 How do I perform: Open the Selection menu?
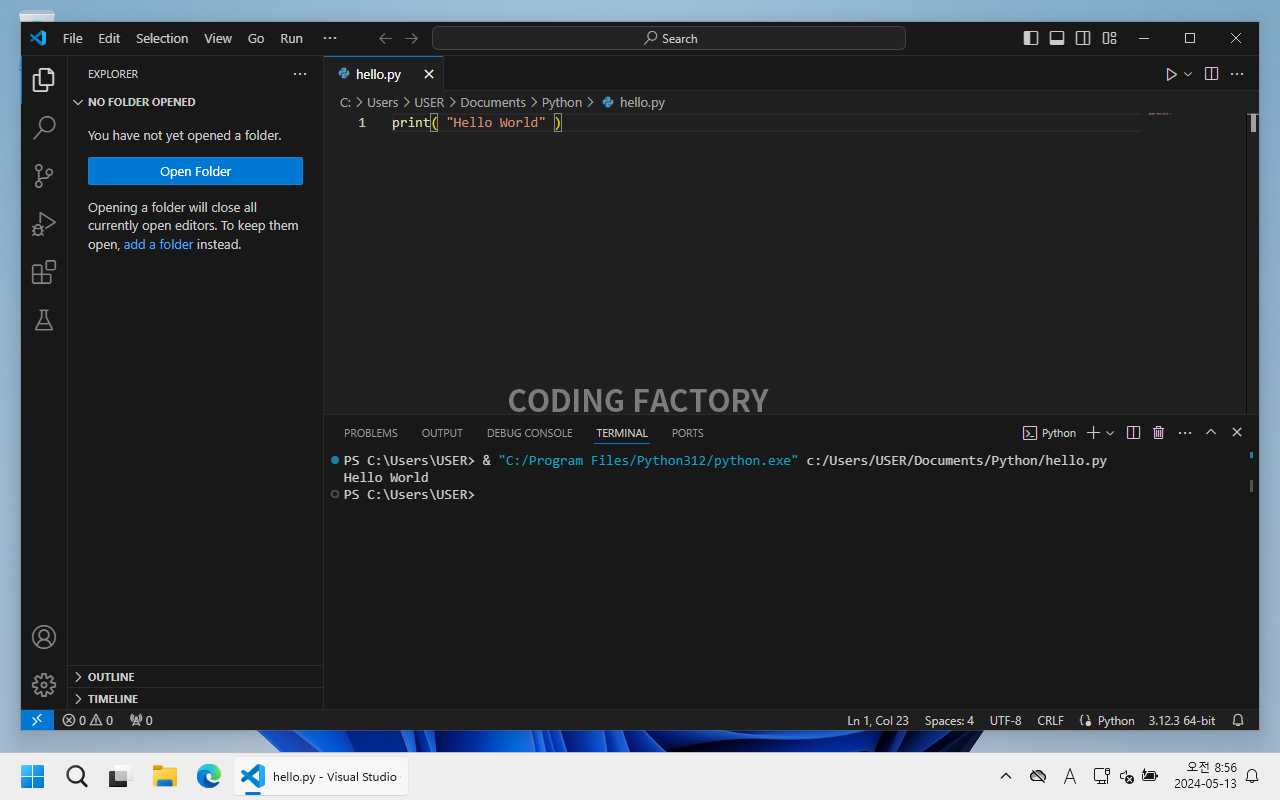point(162,38)
